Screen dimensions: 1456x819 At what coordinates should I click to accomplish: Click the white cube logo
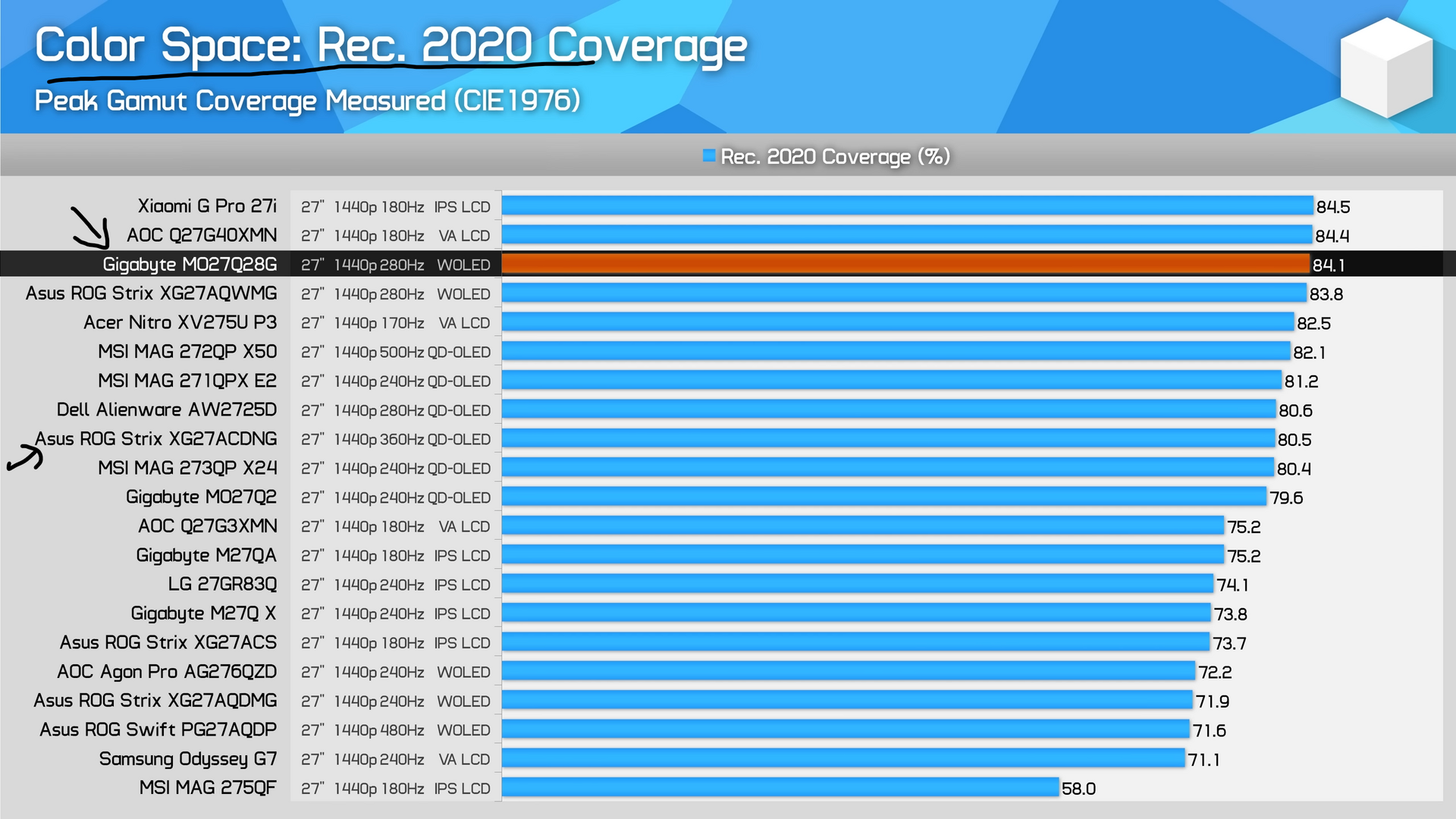(1386, 68)
